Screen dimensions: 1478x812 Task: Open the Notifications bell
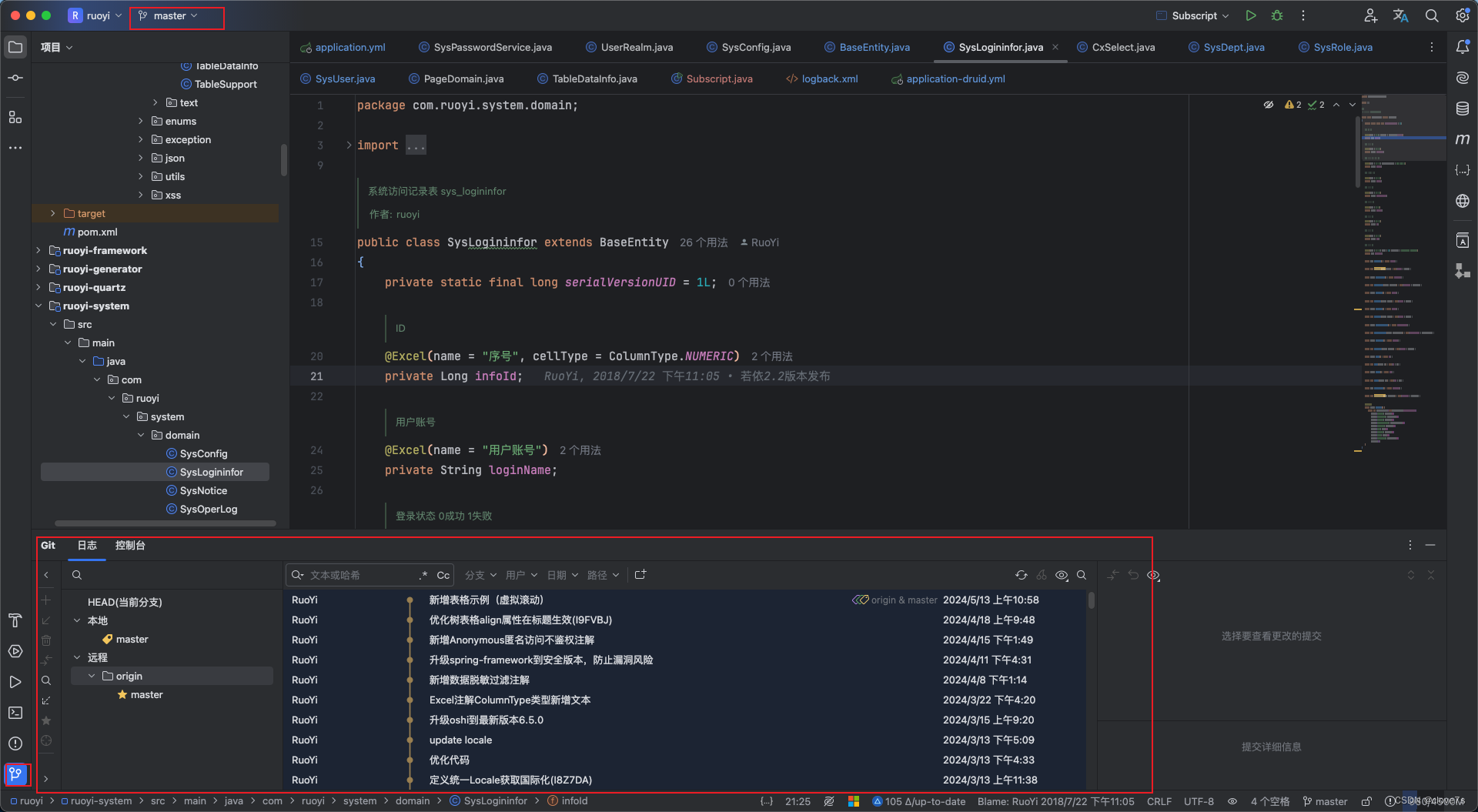(x=1463, y=47)
